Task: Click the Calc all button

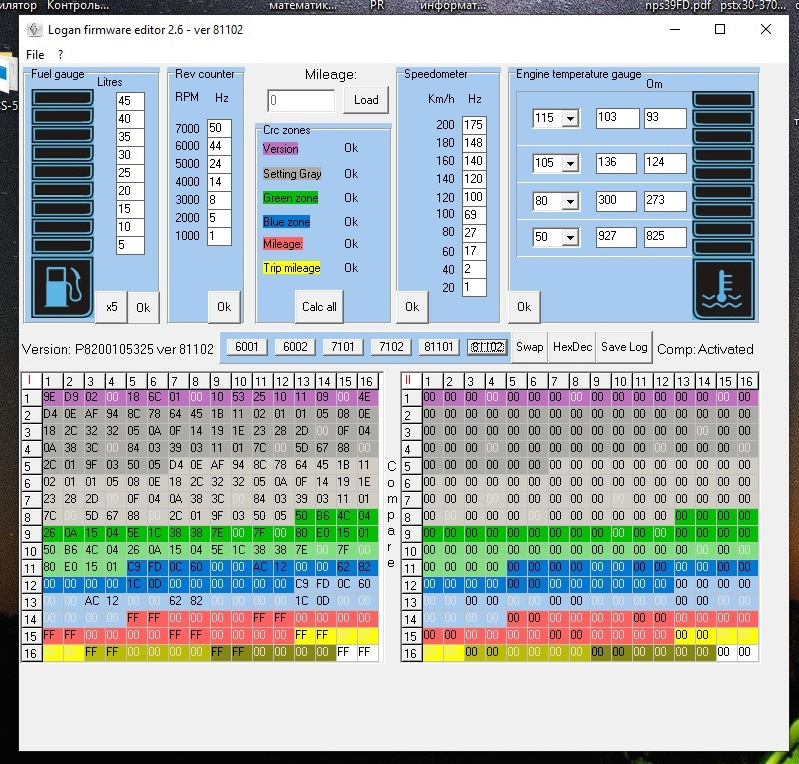Action: pos(319,307)
